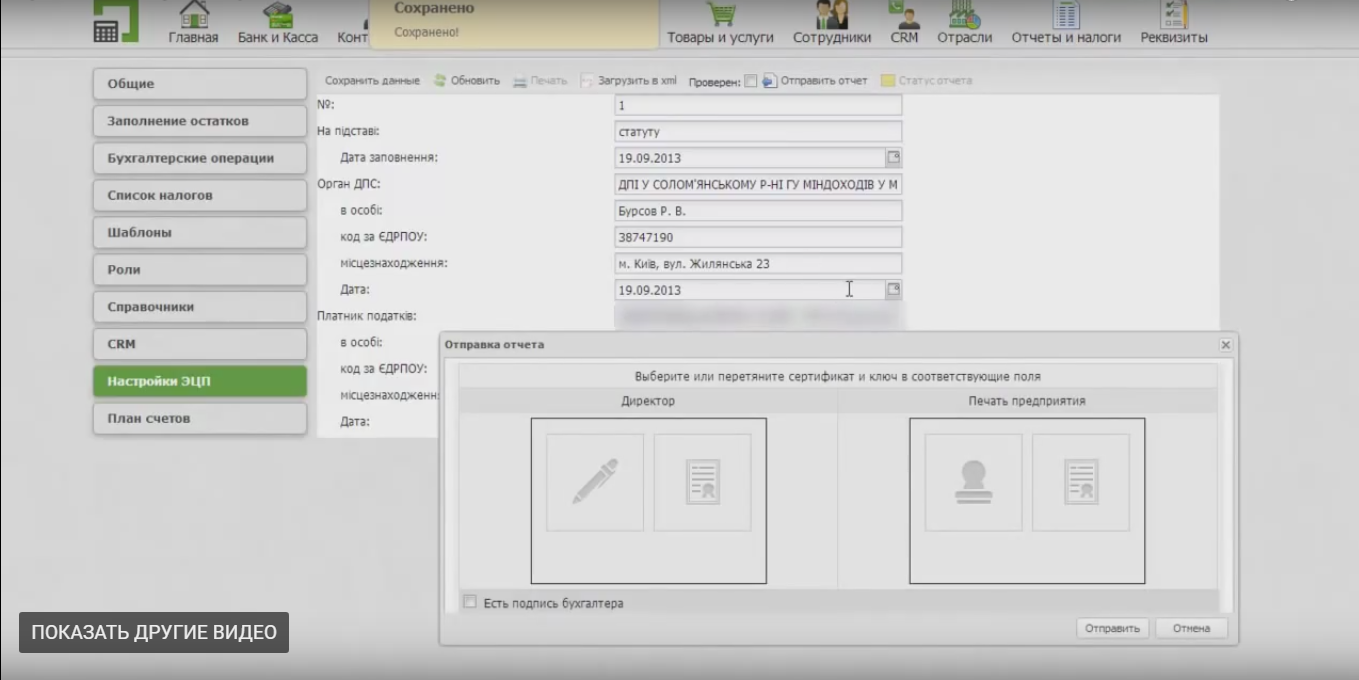Screen dimensions: 1359x680
Task: Click the company seal certificate icon
Action: click(1080, 482)
